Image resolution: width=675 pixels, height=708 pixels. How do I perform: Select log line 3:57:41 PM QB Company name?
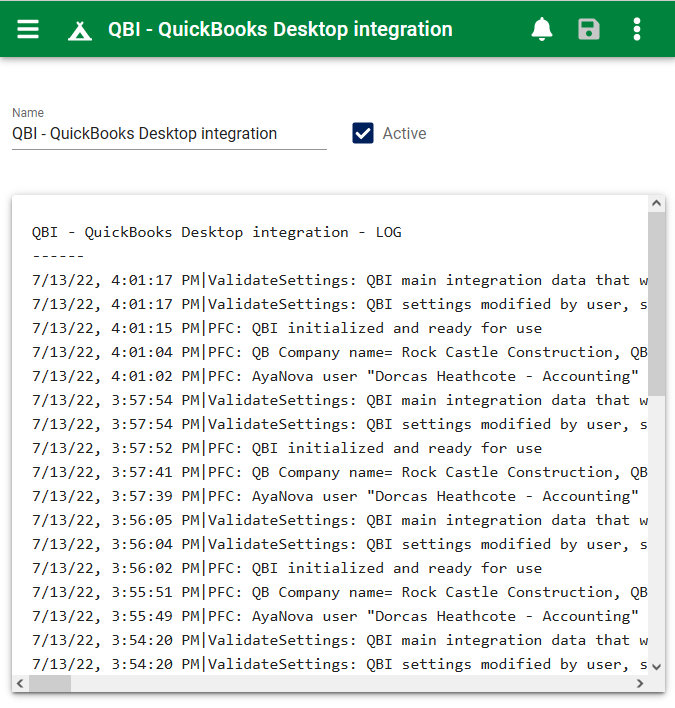click(x=340, y=472)
